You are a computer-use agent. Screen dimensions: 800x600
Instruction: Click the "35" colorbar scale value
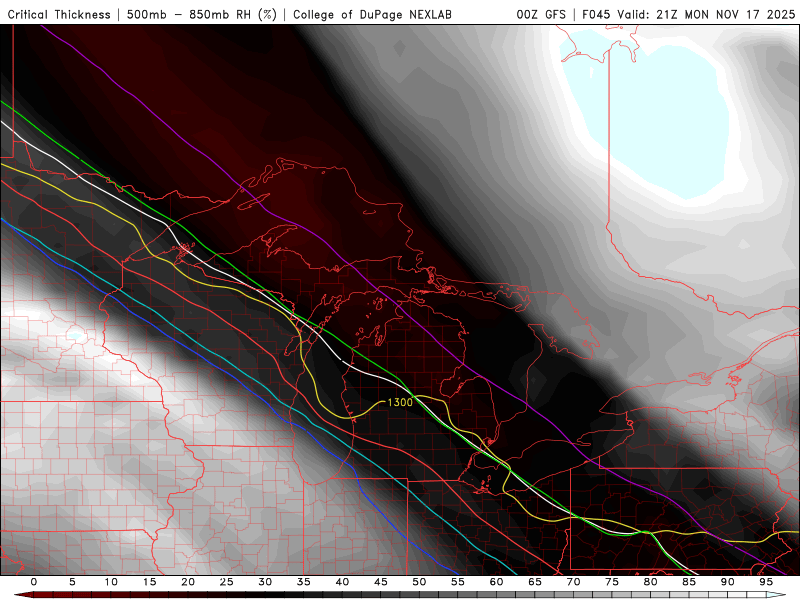[x=304, y=582]
